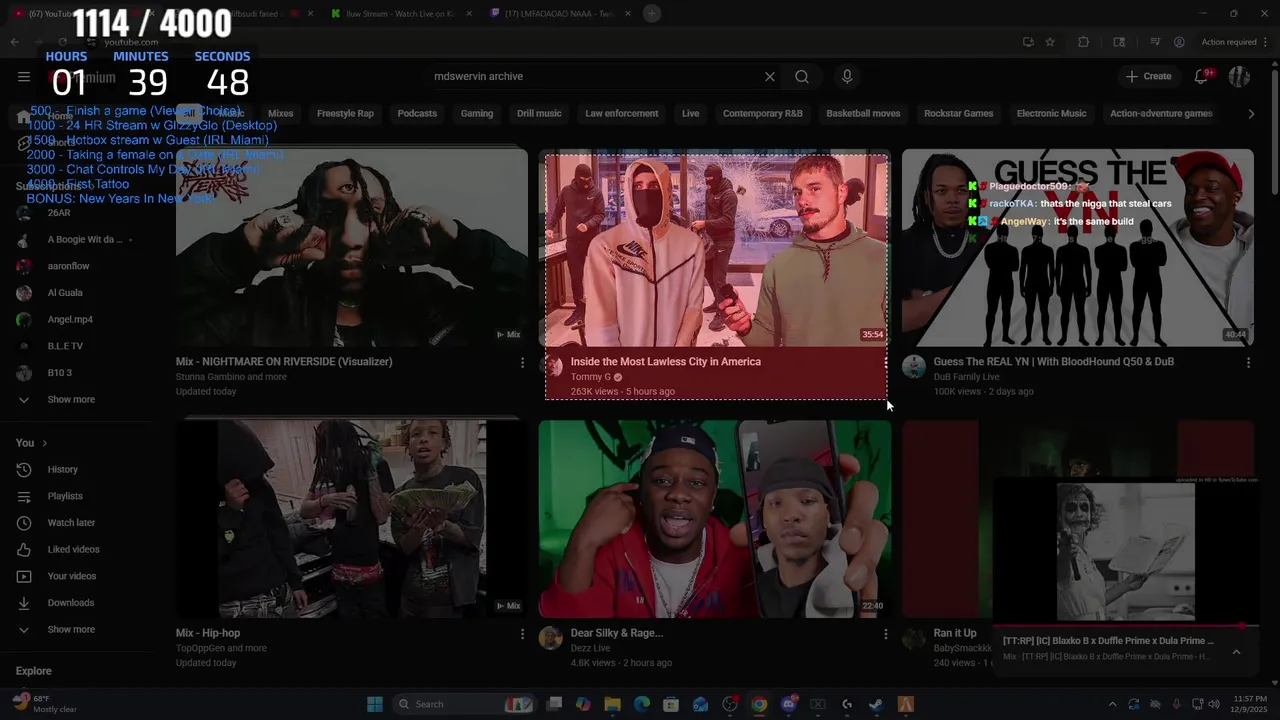Screen dimensions: 1280x720
Task: Click the magnifier search button
Action: [x=802, y=77]
